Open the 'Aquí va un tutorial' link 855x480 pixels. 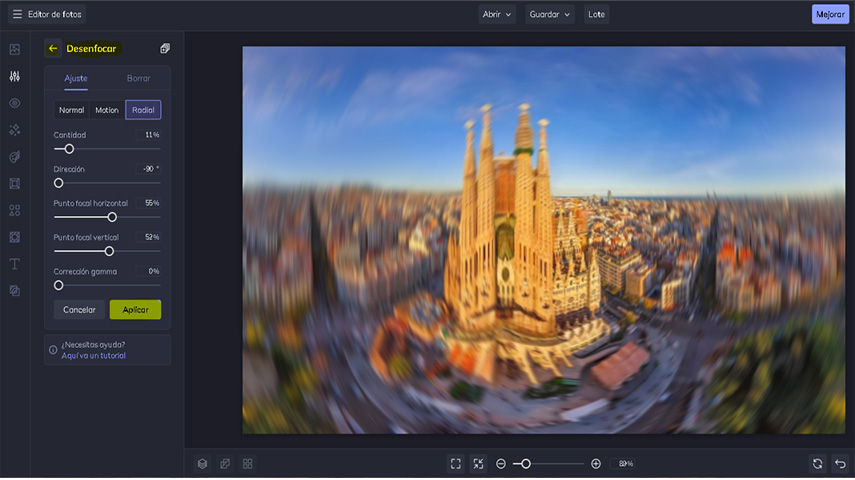pyautogui.click(x=93, y=356)
